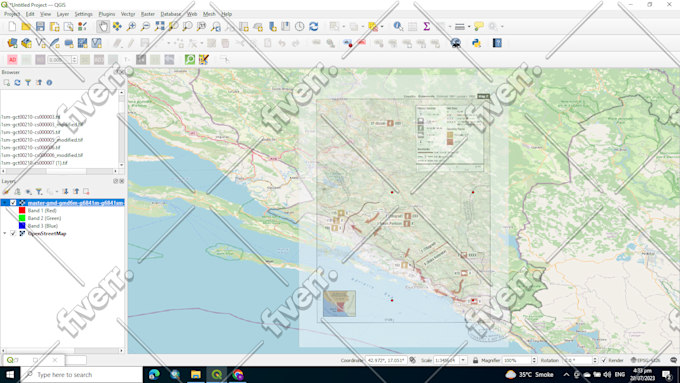Click the Zoom Full extent icon
Viewport: 680px width, 383px height.
pos(159,26)
